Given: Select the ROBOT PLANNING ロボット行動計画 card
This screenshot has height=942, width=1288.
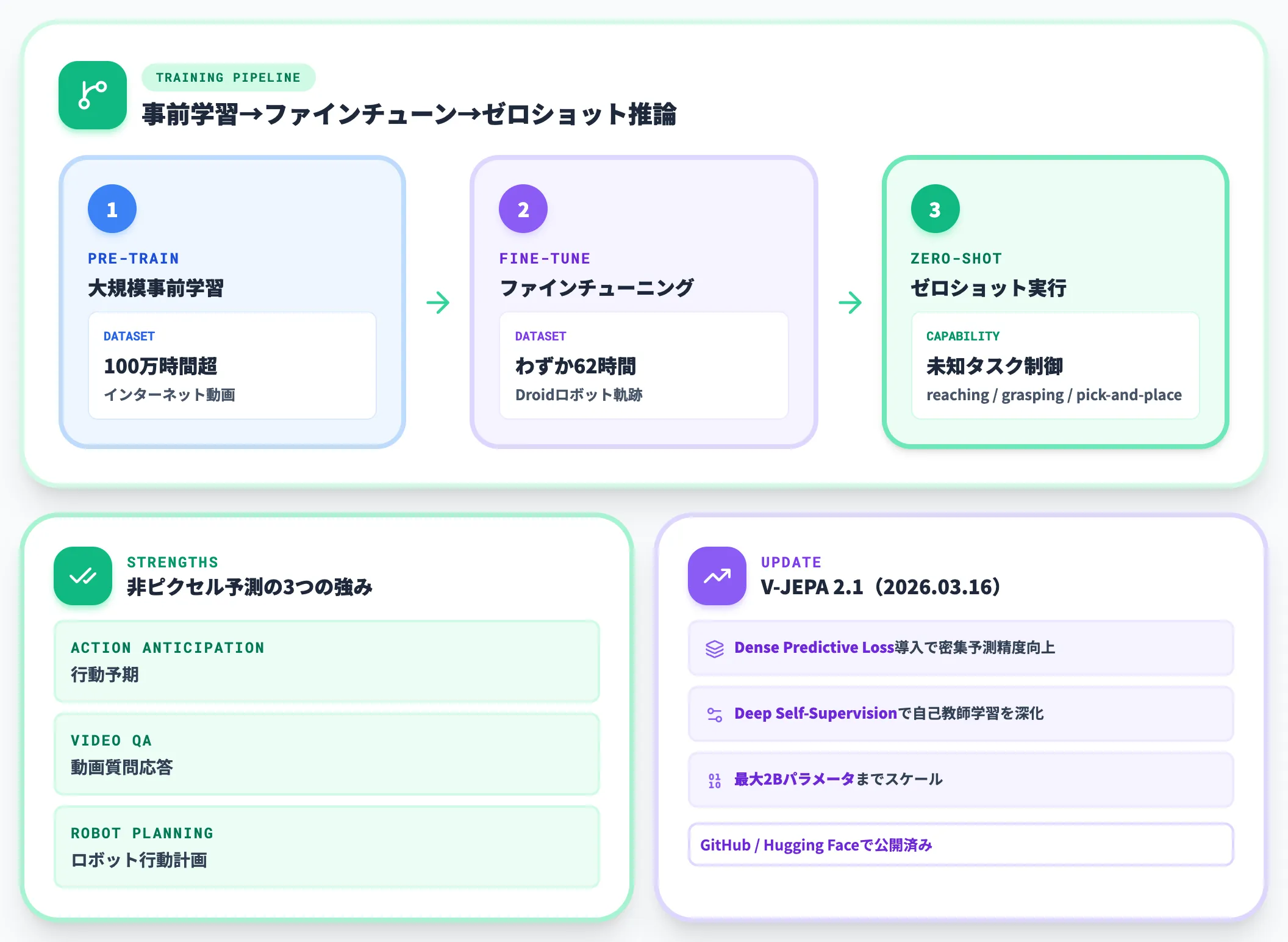Looking at the screenshot, I should tap(327, 847).
